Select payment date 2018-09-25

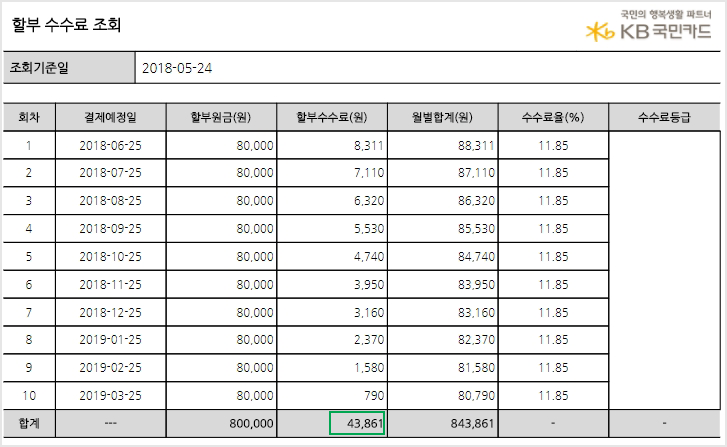(110, 229)
